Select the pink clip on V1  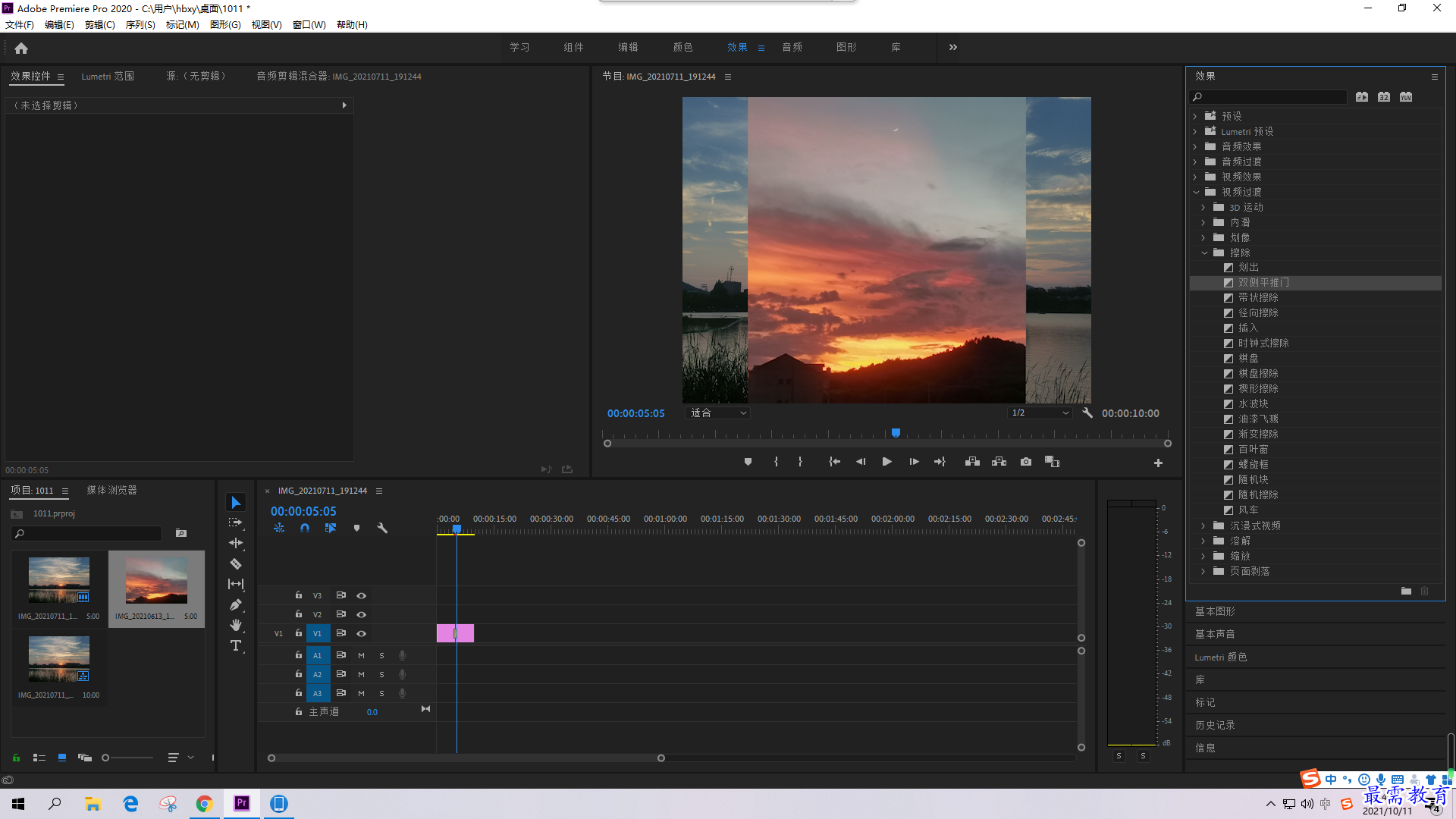[455, 633]
